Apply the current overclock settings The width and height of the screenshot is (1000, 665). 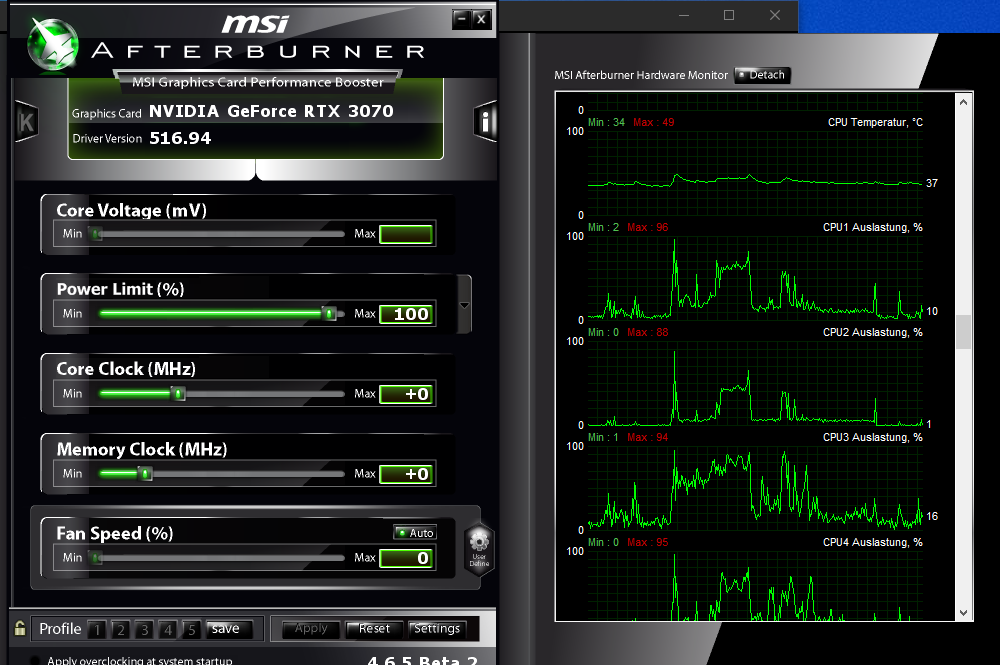311,629
